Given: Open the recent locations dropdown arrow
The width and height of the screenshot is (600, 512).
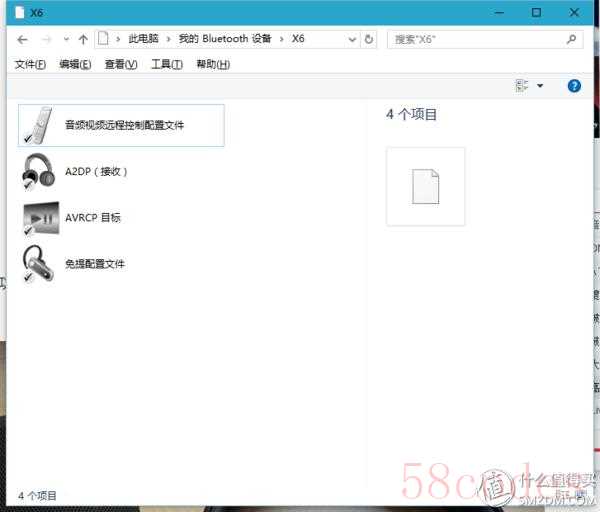Looking at the screenshot, I should point(66,40).
